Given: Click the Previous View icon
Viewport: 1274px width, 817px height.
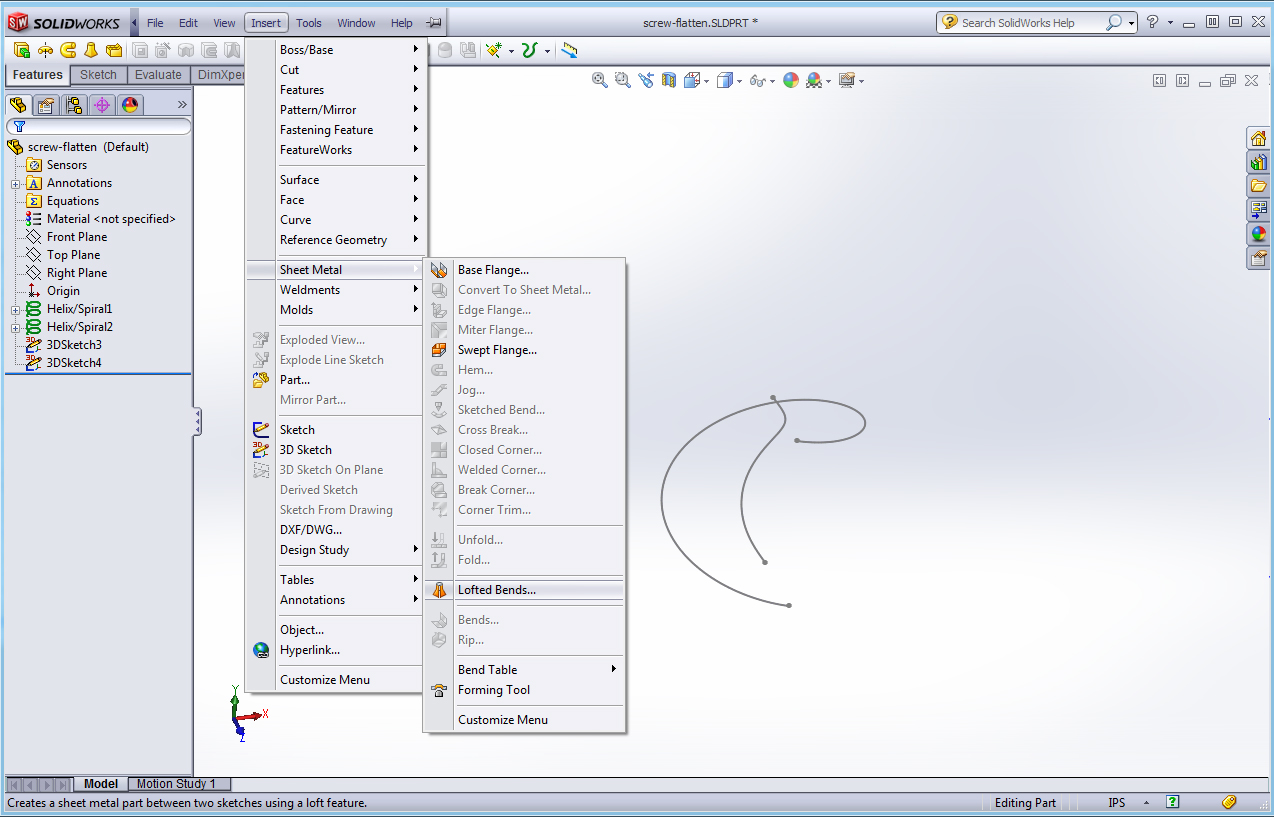Looking at the screenshot, I should pyautogui.click(x=646, y=80).
